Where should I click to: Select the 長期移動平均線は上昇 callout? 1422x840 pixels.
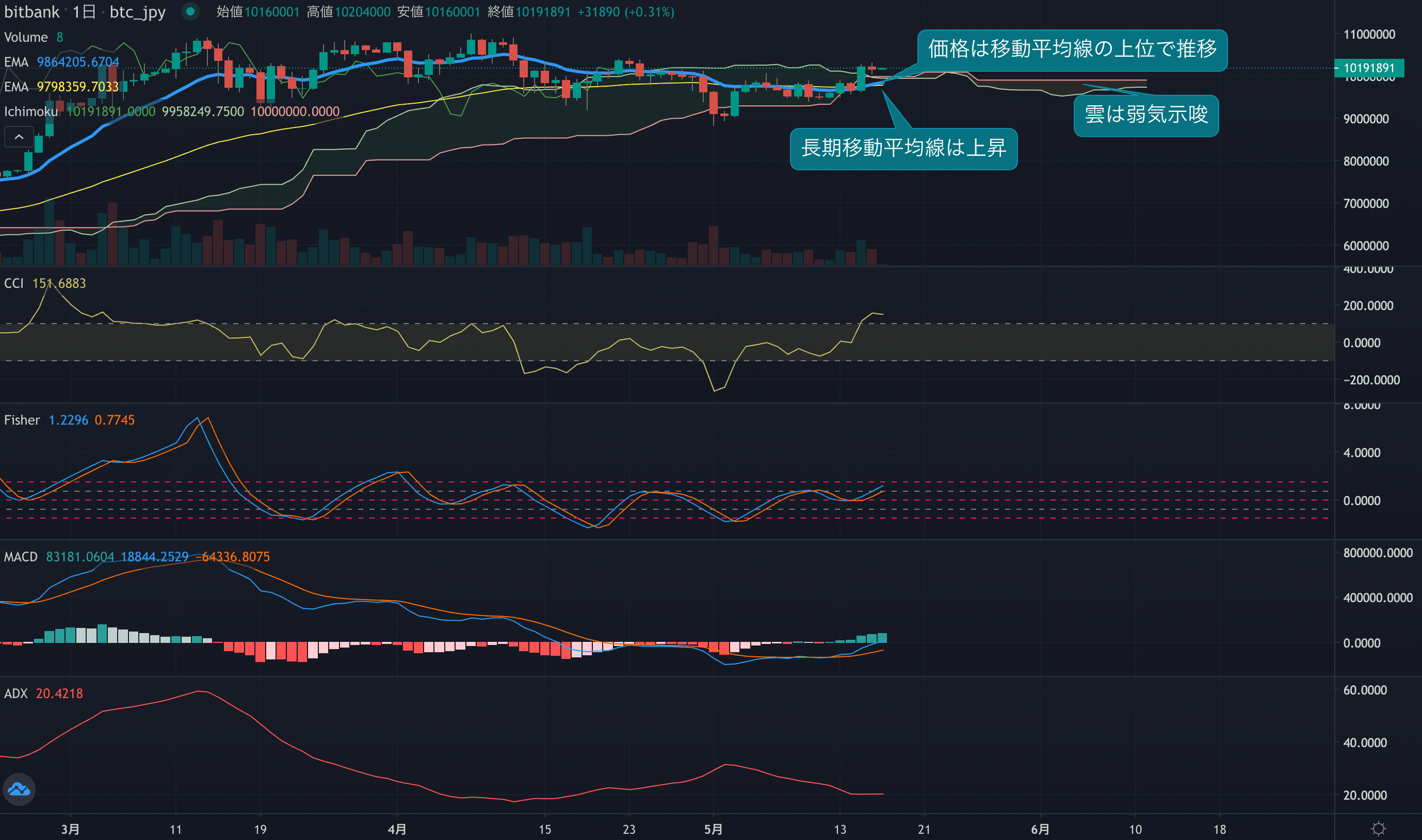click(903, 148)
